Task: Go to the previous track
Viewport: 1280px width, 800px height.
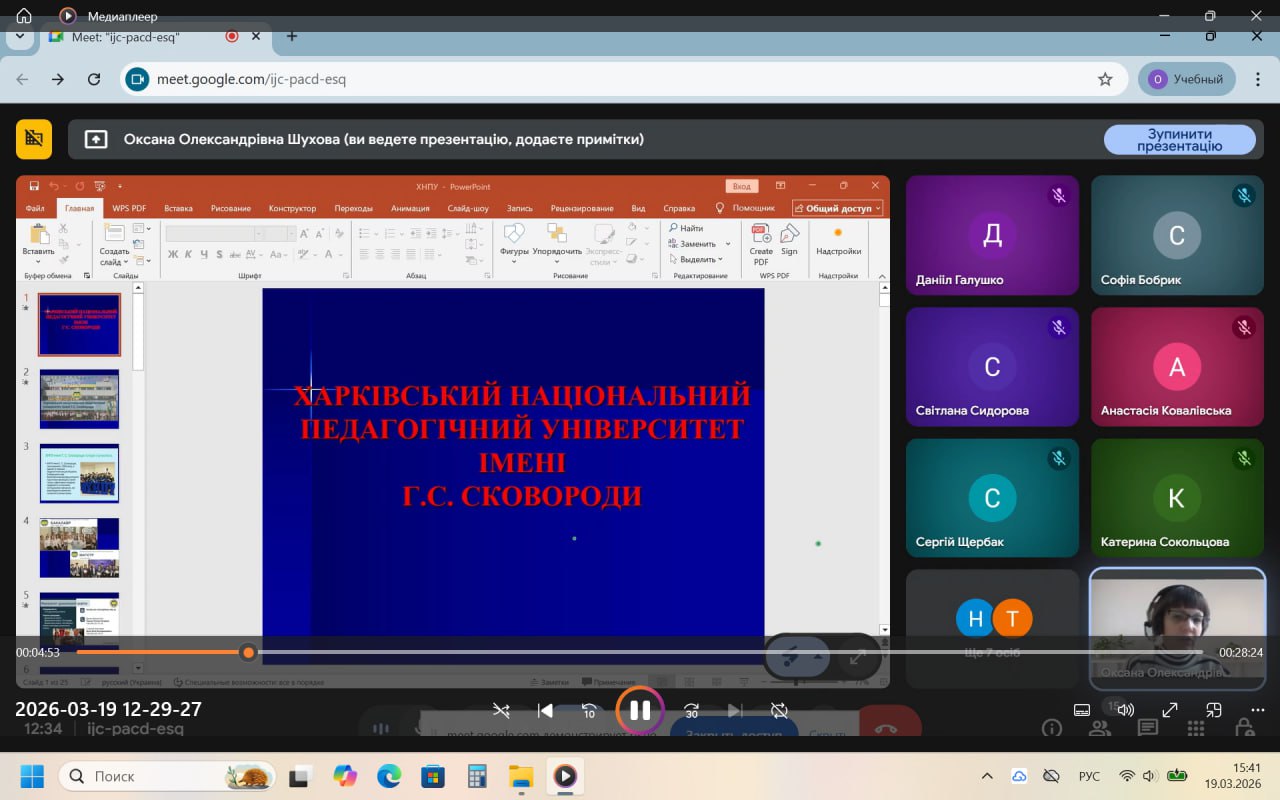Action: 545,711
